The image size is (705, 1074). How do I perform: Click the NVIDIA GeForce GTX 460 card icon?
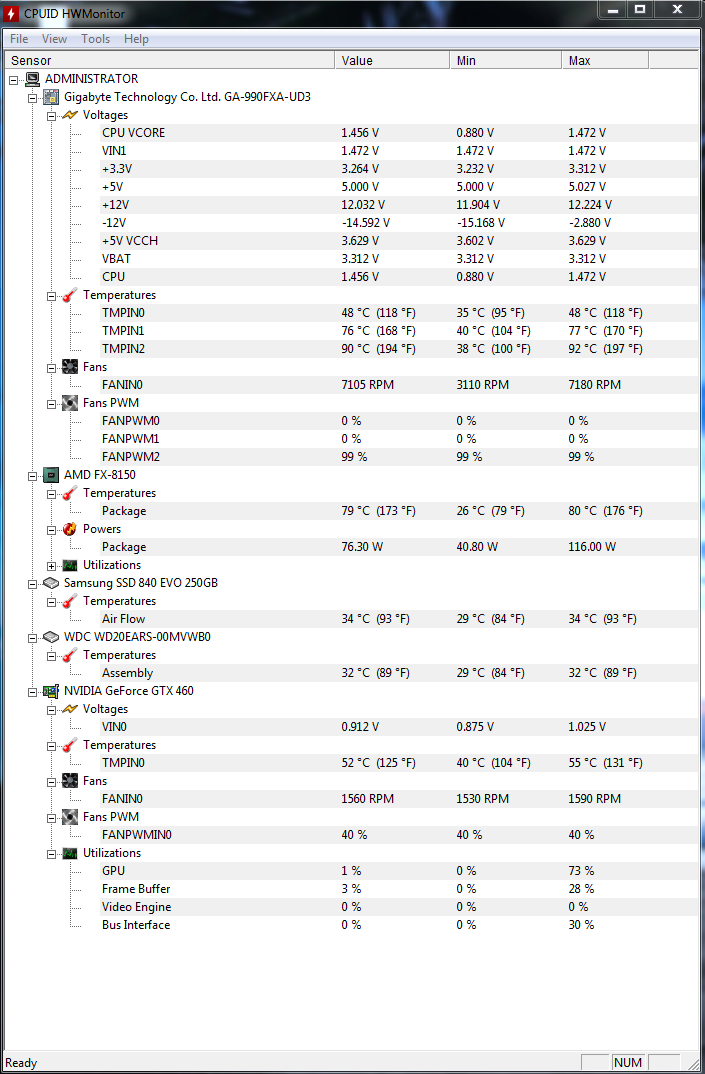[51, 691]
